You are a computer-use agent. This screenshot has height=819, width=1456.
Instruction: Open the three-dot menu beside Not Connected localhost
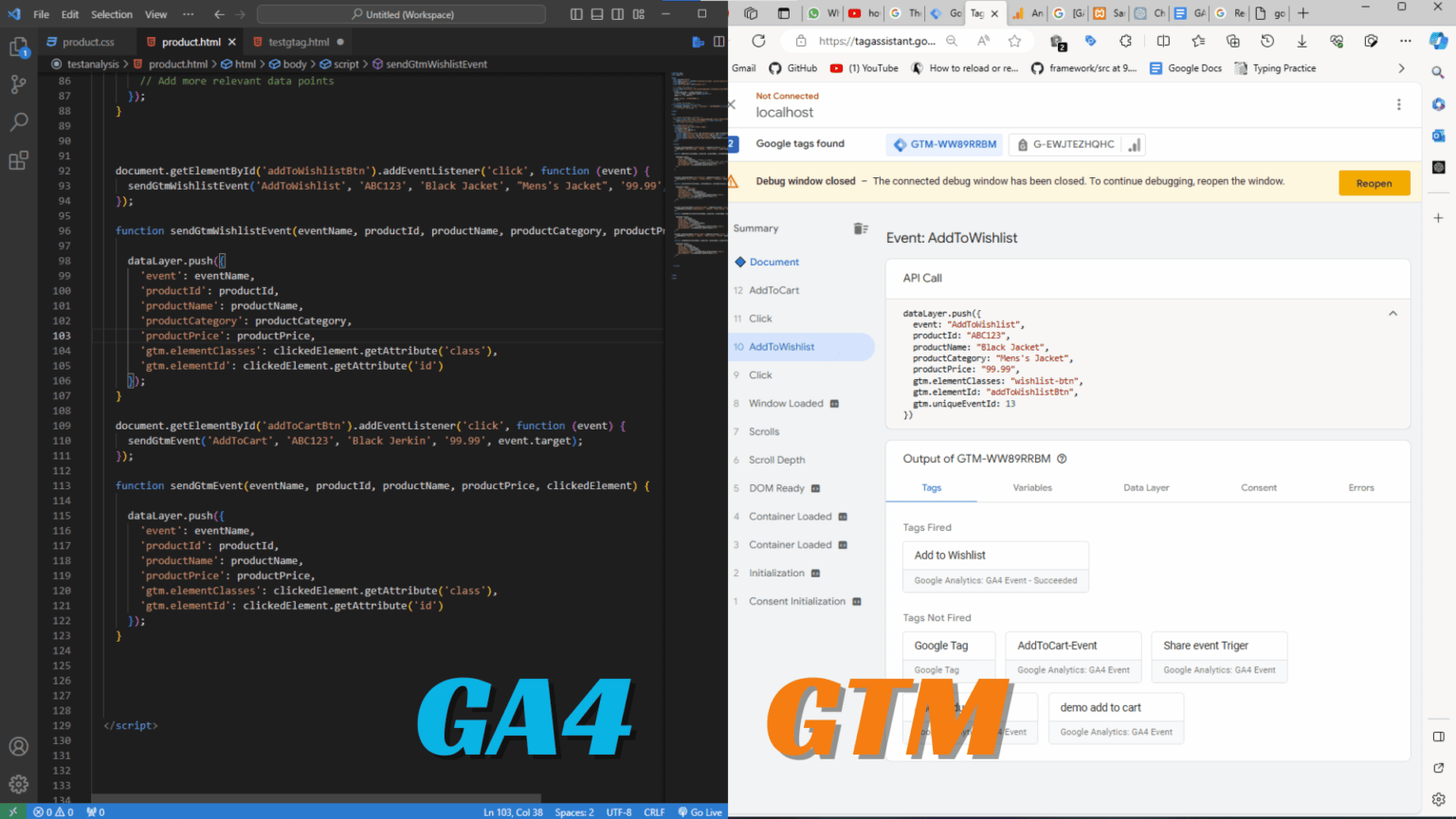pos(1399,104)
